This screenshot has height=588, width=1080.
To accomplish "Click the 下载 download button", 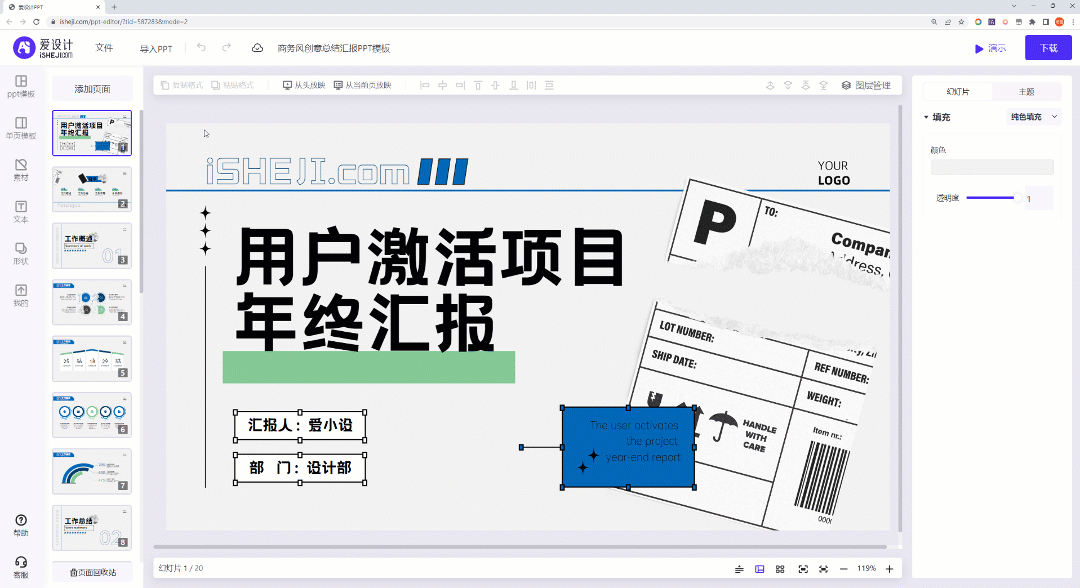I will [1048, 48].
